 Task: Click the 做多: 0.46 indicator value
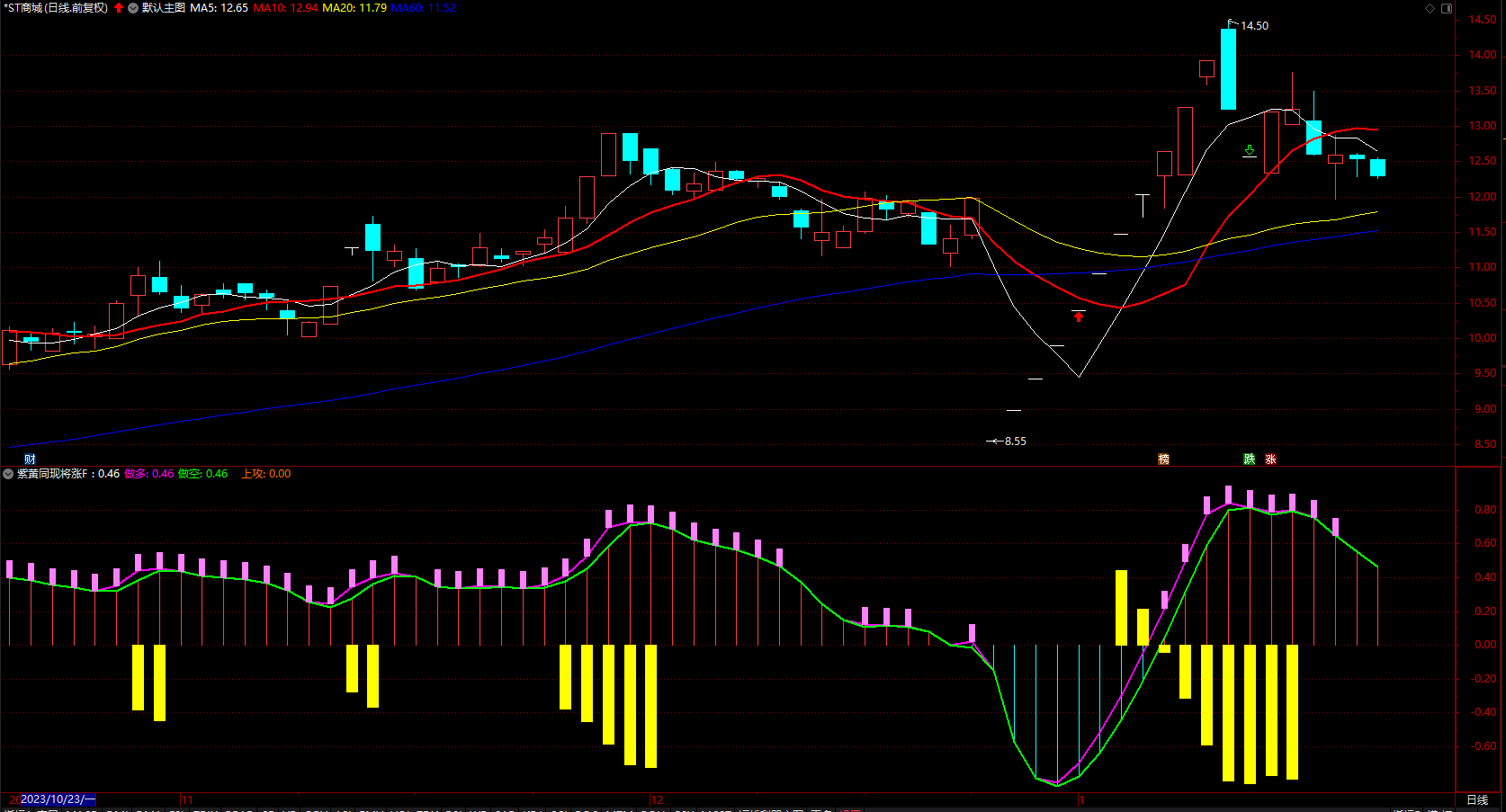149,474
